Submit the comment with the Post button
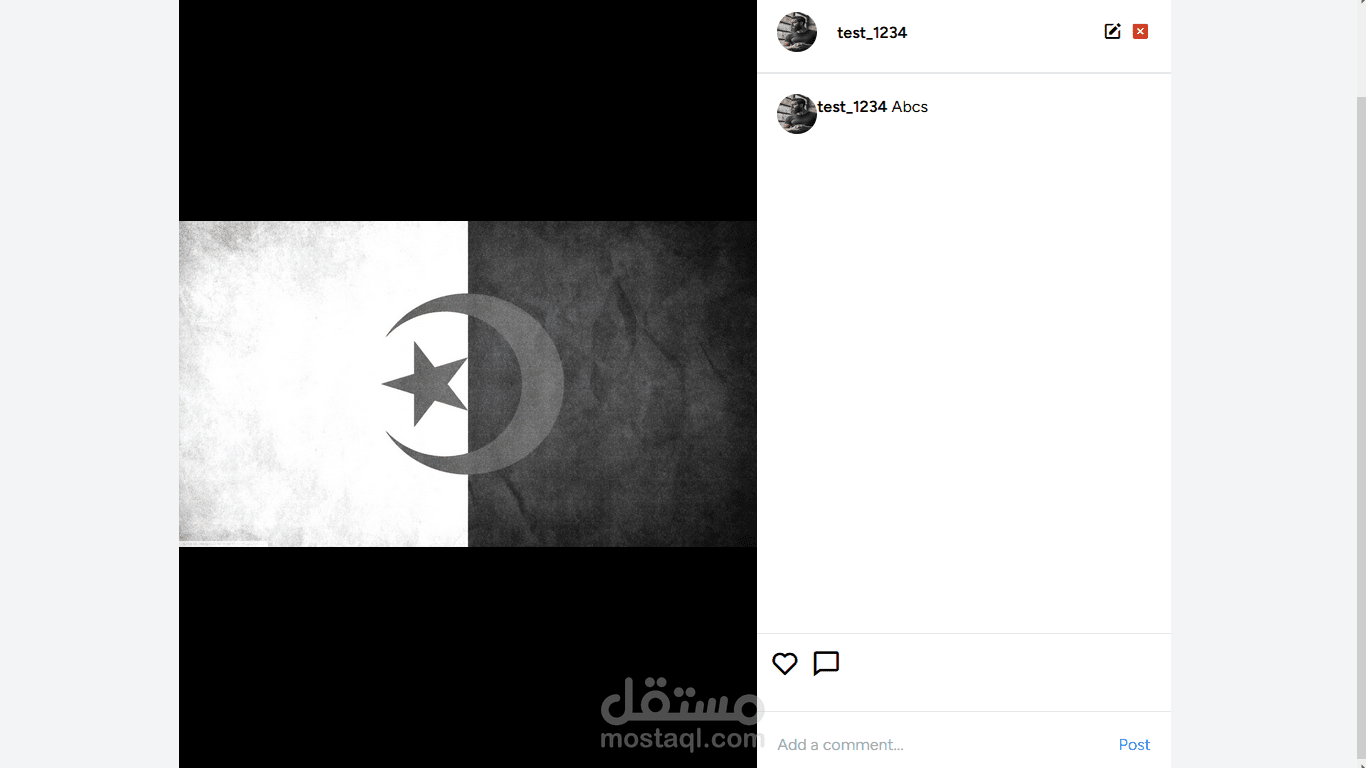The width and height of the screenshot is (1366, 768). pyautogui.click(x=1134, y=744)
